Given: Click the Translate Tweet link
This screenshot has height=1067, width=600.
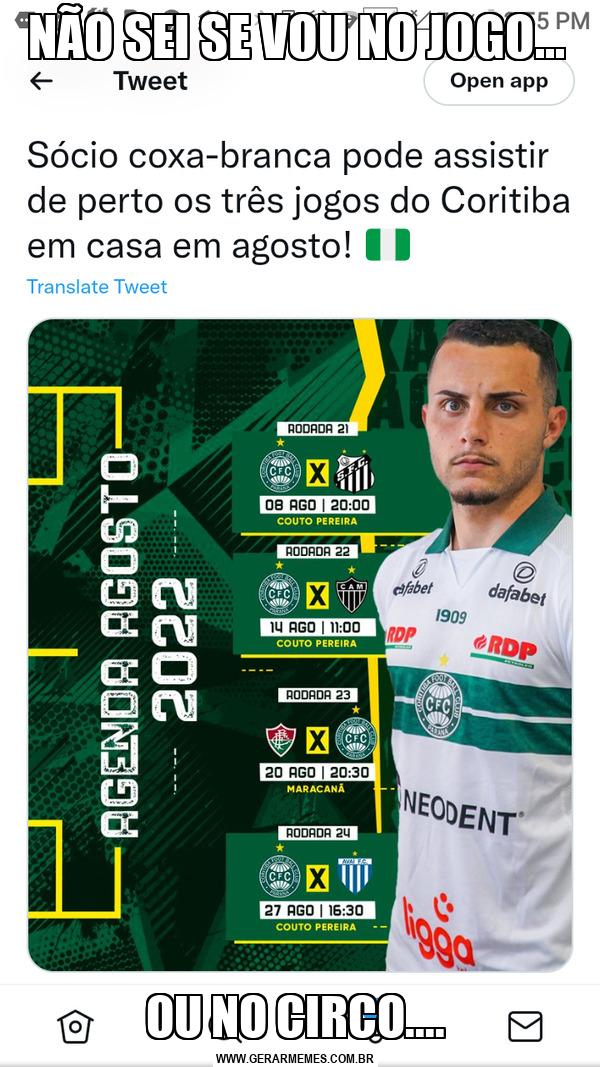Looking at the screenshot, I should (x=97, y=286).
